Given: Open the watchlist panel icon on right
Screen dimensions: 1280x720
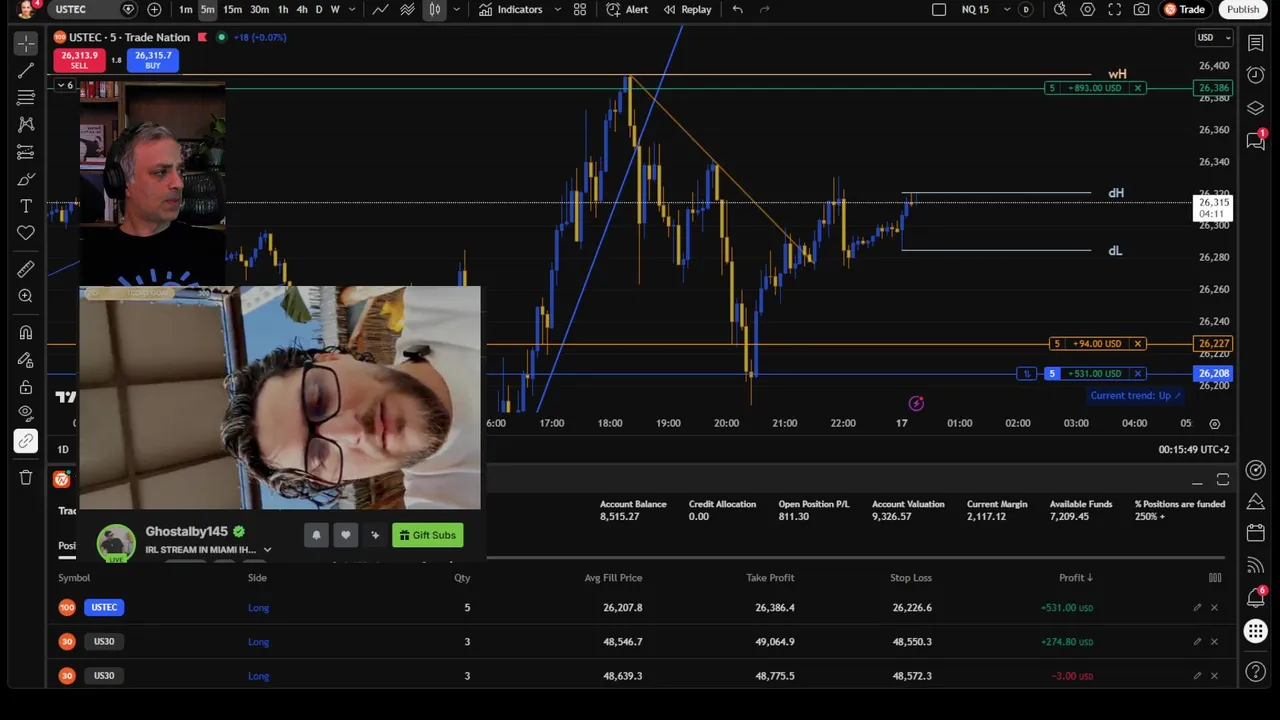Looking at the screenshot, I should (1256, 43).
